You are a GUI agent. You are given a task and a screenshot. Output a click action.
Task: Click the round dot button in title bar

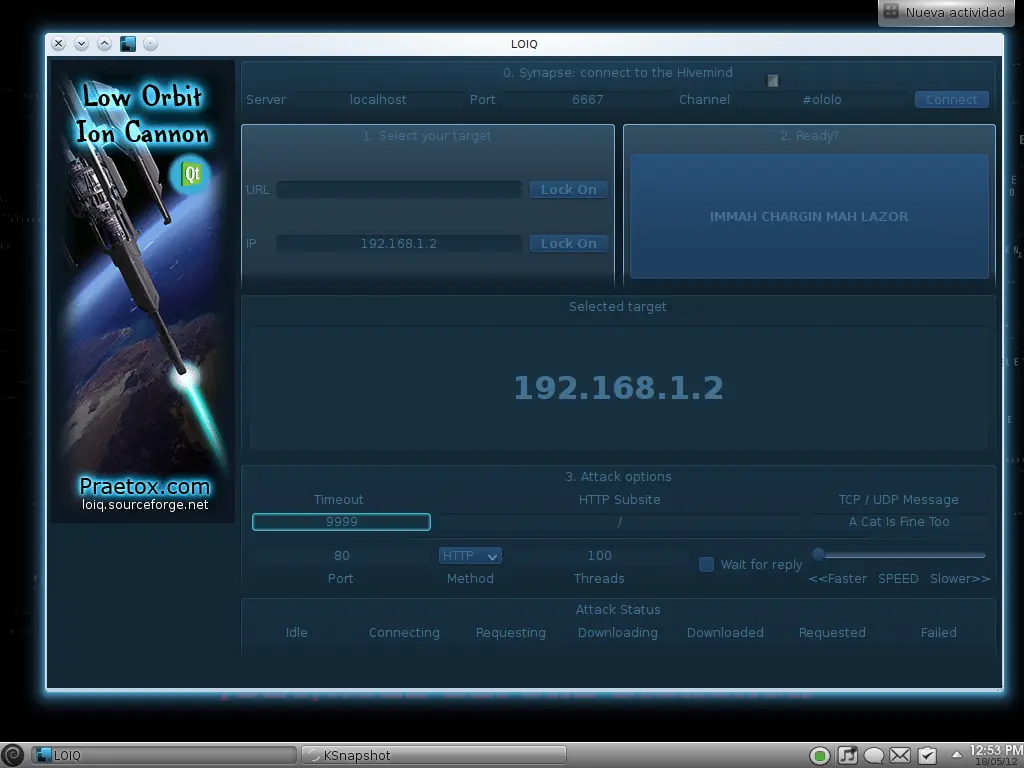[x=150, y=44]
